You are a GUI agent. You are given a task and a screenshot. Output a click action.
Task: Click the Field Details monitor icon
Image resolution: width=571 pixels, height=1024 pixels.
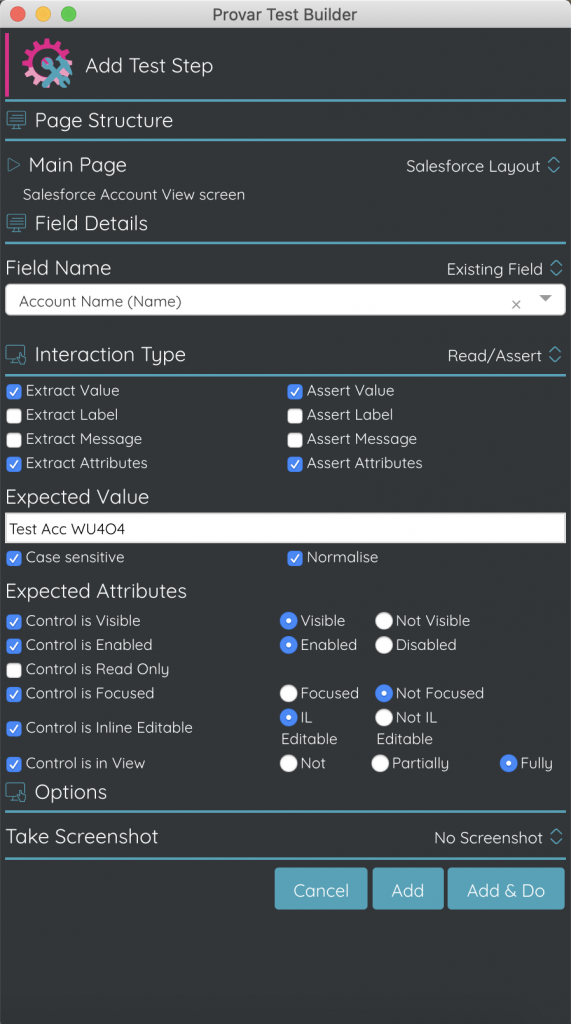click(16, 223)
